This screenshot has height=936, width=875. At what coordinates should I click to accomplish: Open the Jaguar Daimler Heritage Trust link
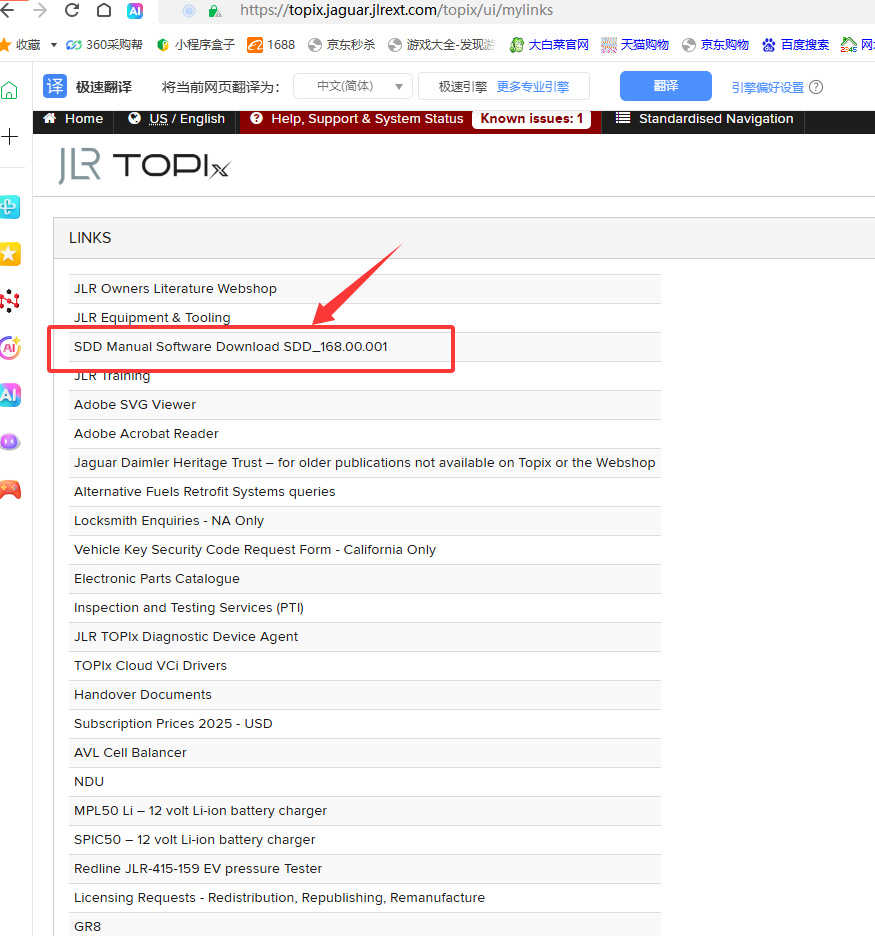click(365, 463)
